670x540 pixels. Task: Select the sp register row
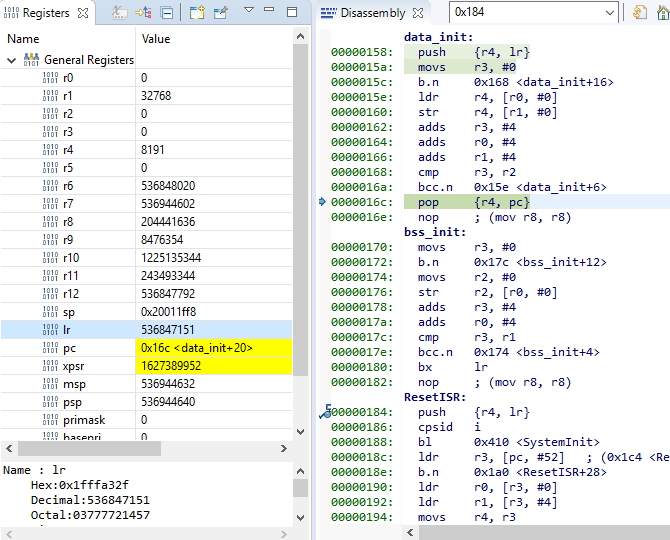(146, 312)
